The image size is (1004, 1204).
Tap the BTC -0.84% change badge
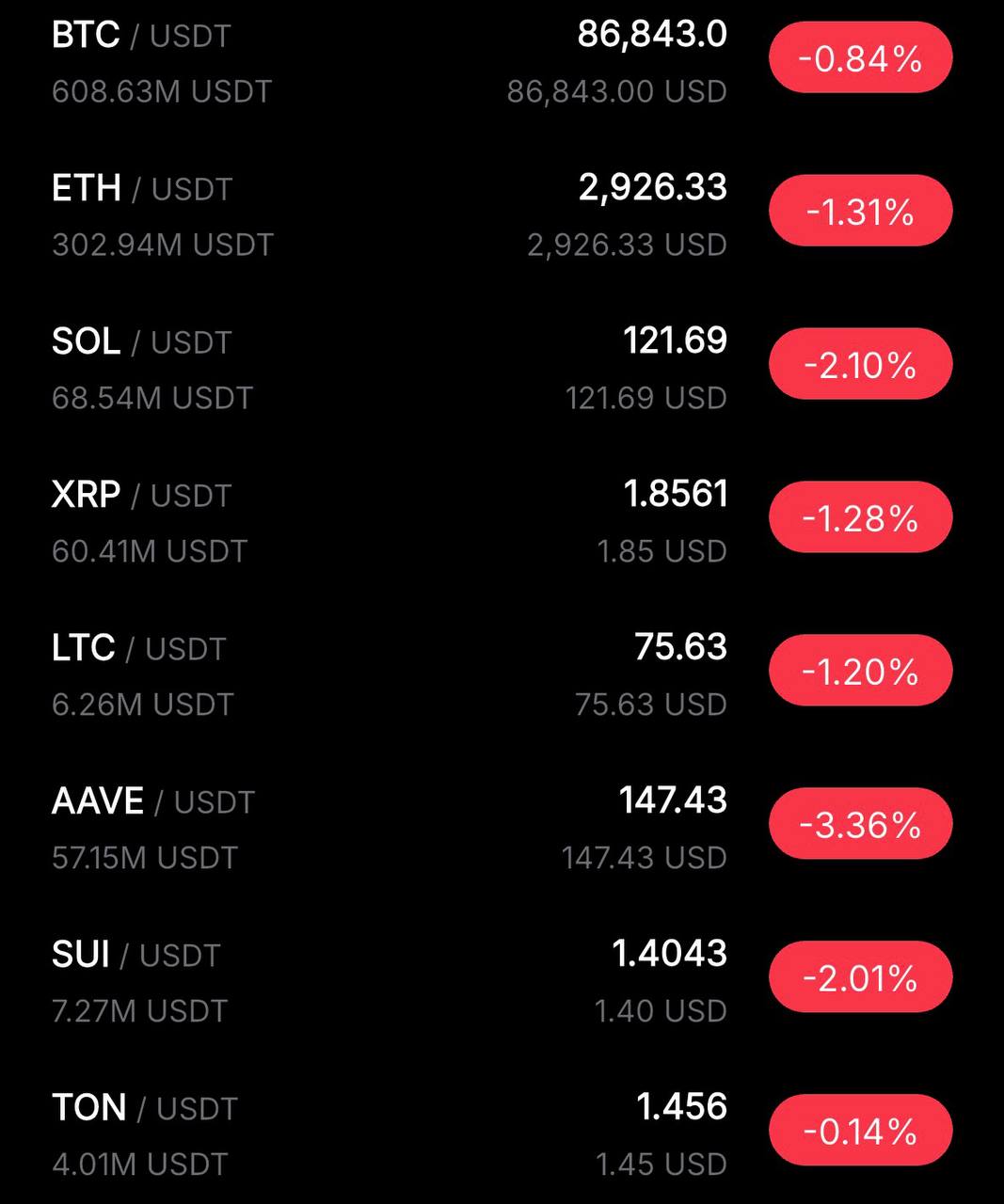point(860,58)
